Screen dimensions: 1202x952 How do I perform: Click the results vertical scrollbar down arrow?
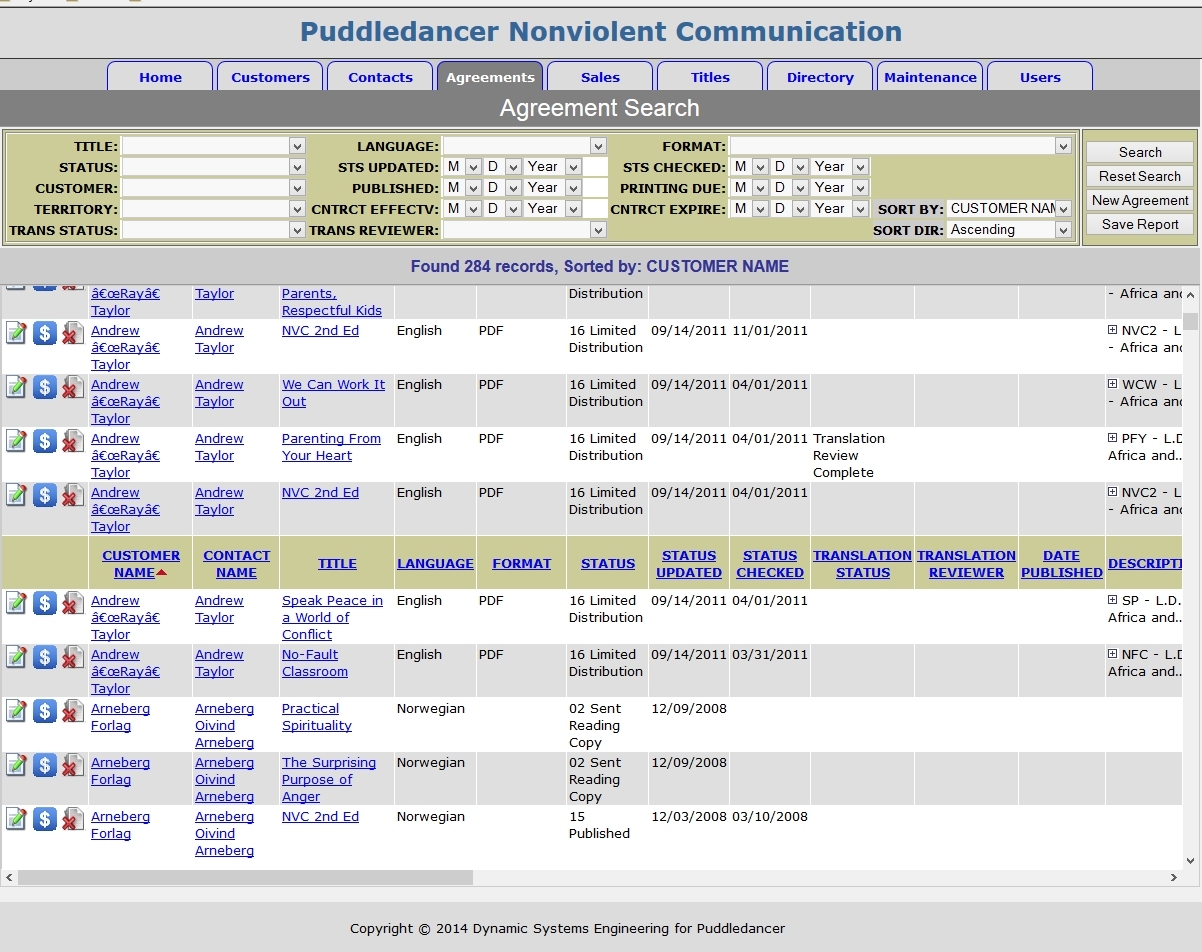click(1190, 860)
